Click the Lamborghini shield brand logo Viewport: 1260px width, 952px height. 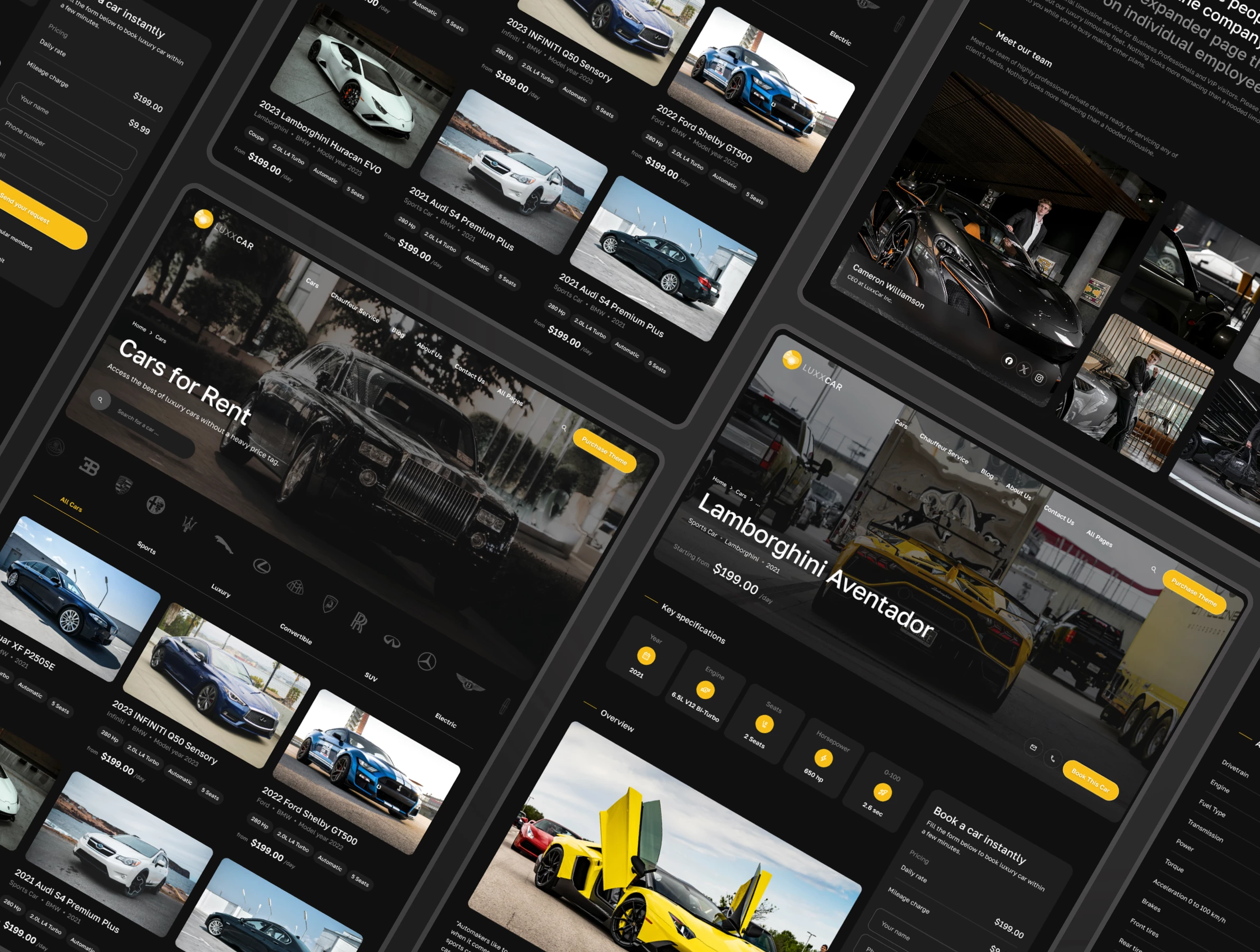[331, 604]
